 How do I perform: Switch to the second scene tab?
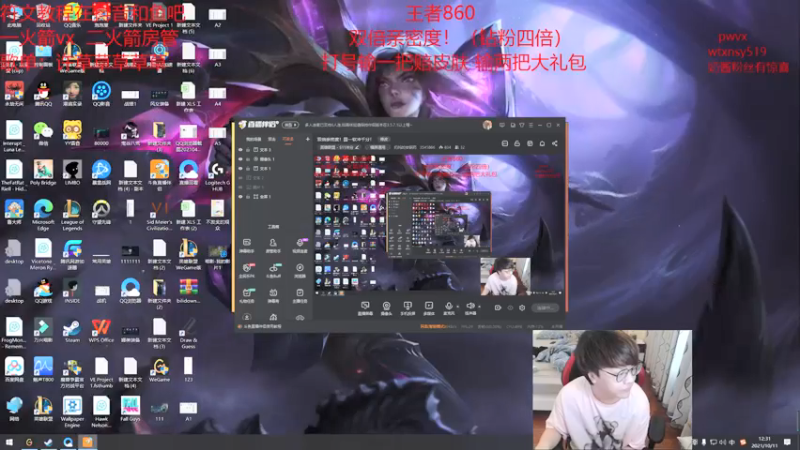coord(272,139)
